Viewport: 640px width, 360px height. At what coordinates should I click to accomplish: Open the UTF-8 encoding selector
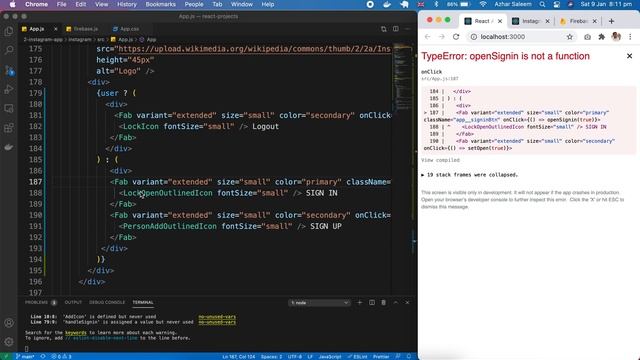click(x=295, y=356)
